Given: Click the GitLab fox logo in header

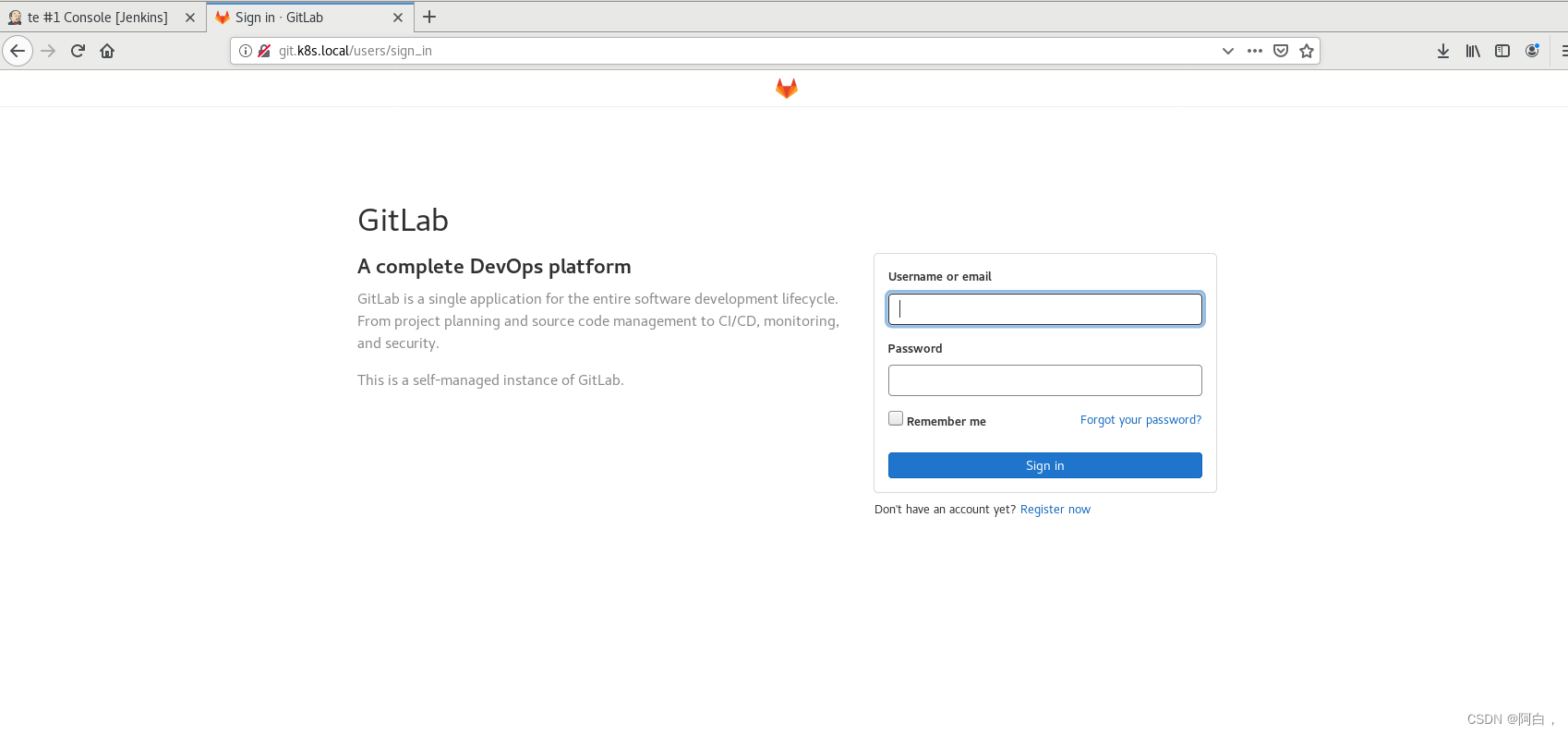Looking at the screenshot, I should [787, 88].
